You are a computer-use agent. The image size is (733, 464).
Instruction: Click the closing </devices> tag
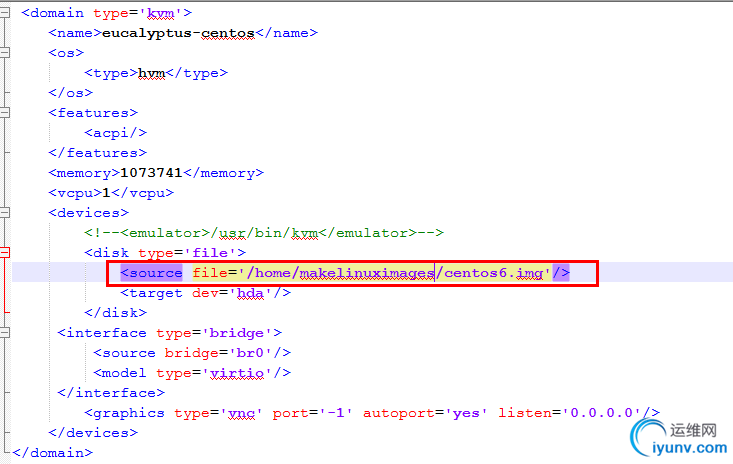93,433
